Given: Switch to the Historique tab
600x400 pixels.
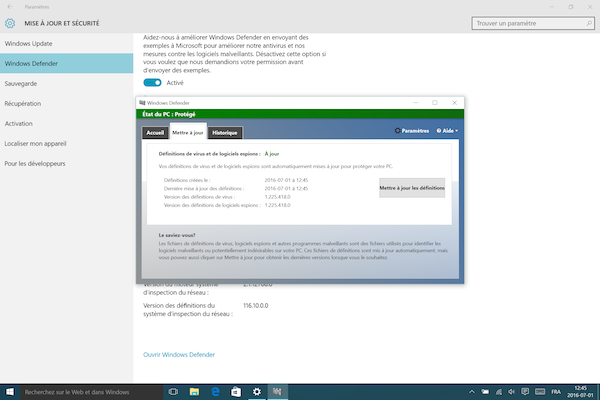Looking at the screenshot, I should point(225,132).
